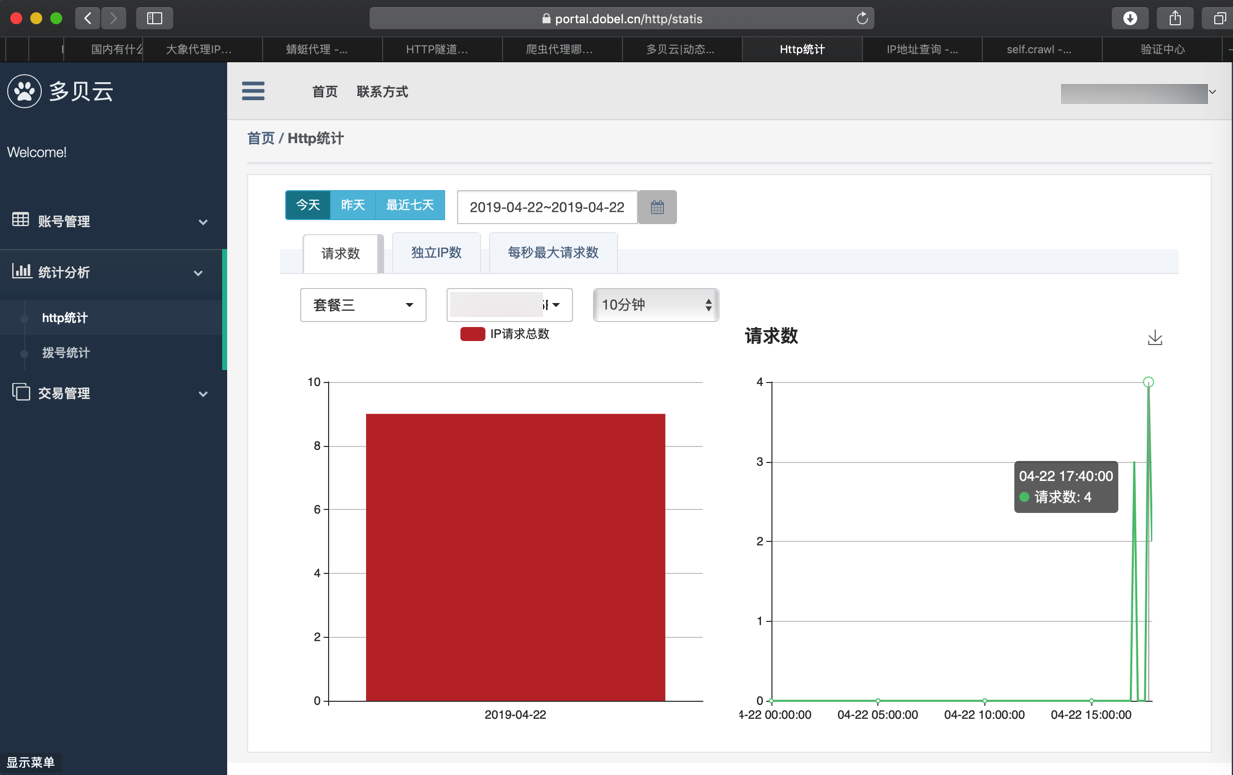This screenshot has height=775, width=1233.
Task: Switch to the HTTP隧道 browser tab
Action: point(437,49)
